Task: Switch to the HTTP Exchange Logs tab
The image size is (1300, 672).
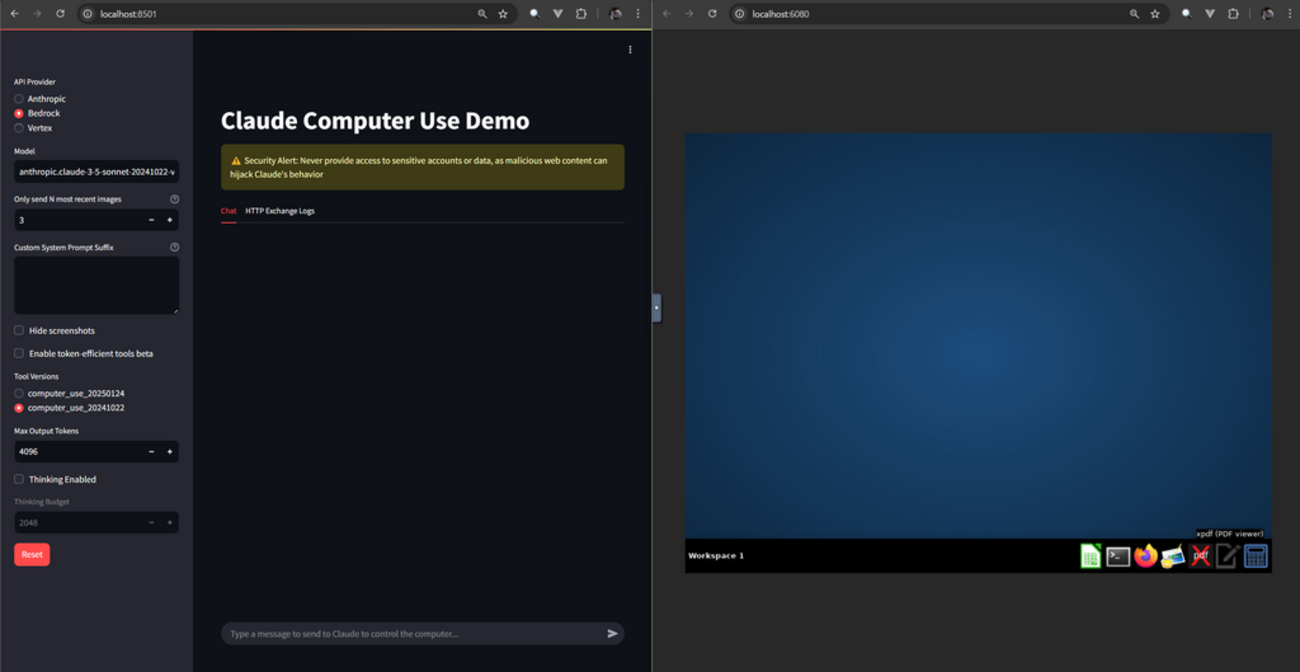Action: pos(280,211)
